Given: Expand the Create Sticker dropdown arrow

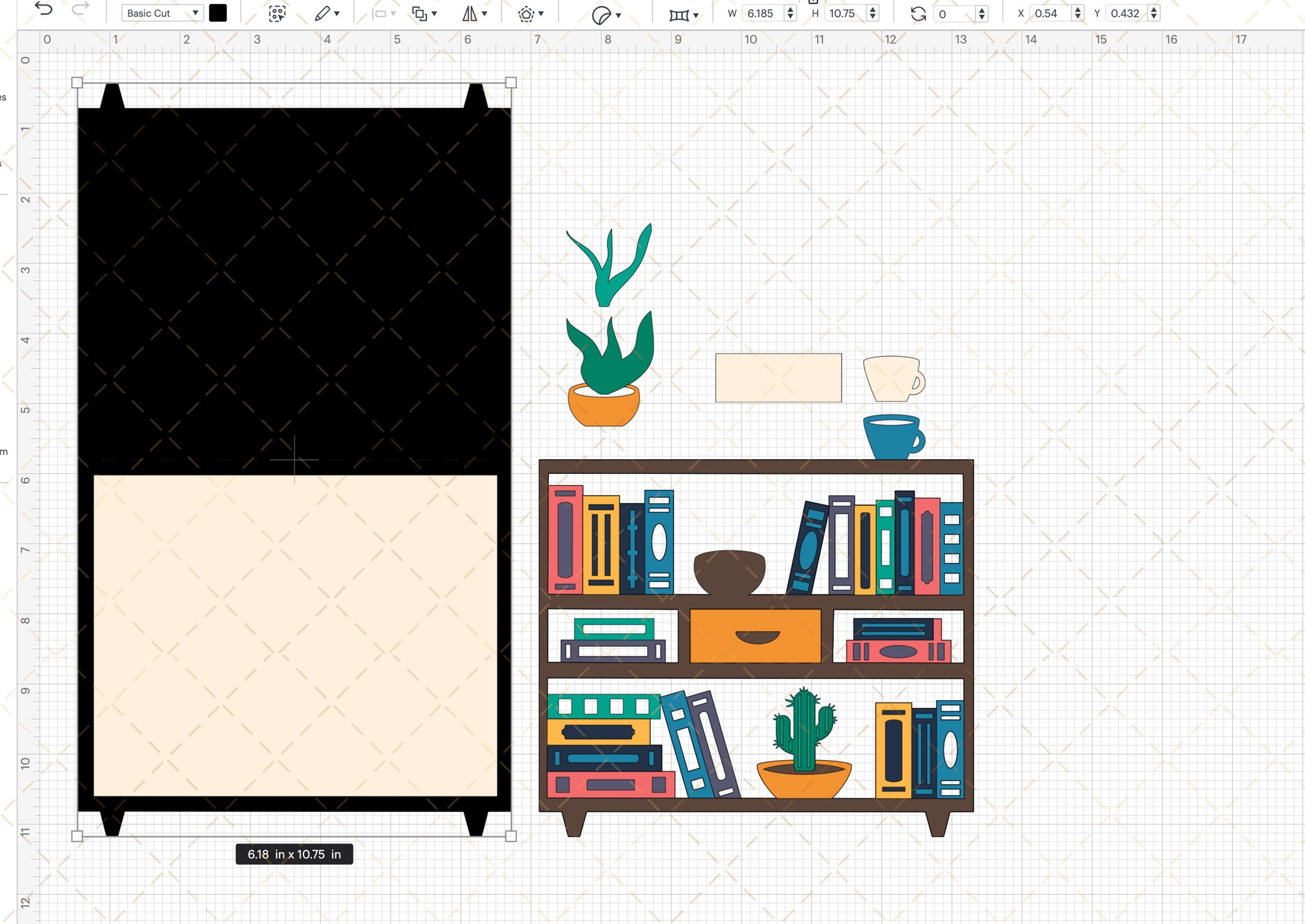Looking at the screenshot, I should tap(619, 16).
